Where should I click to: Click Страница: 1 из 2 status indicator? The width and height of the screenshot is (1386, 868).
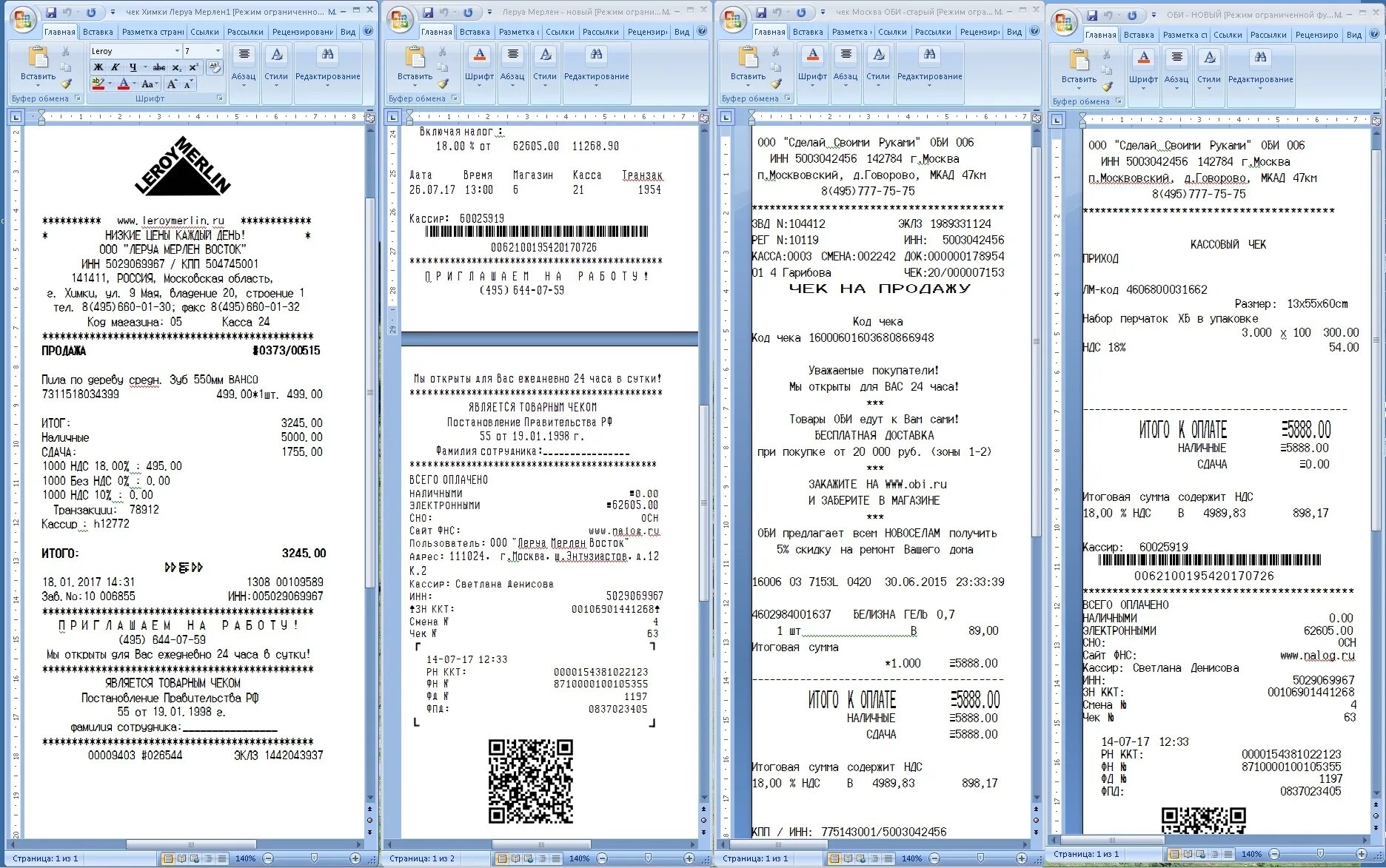(x=422, y=858)
